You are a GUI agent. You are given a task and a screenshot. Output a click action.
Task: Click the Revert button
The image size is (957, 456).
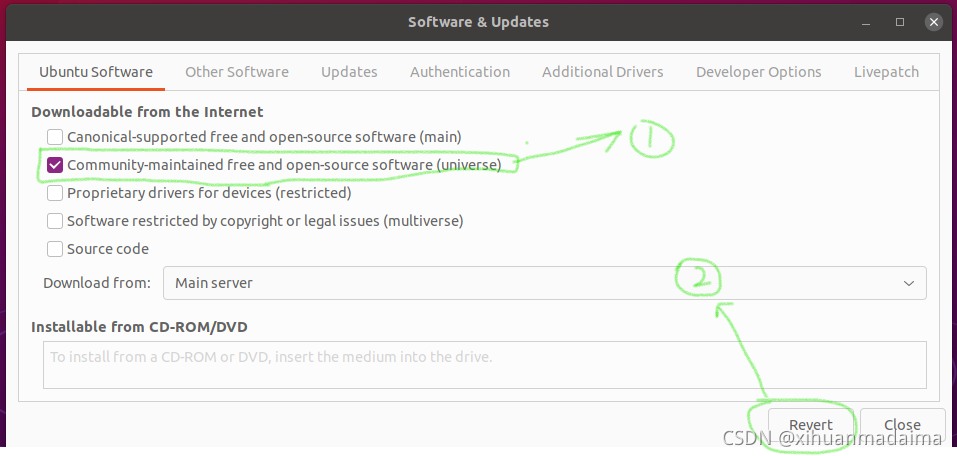811,425
